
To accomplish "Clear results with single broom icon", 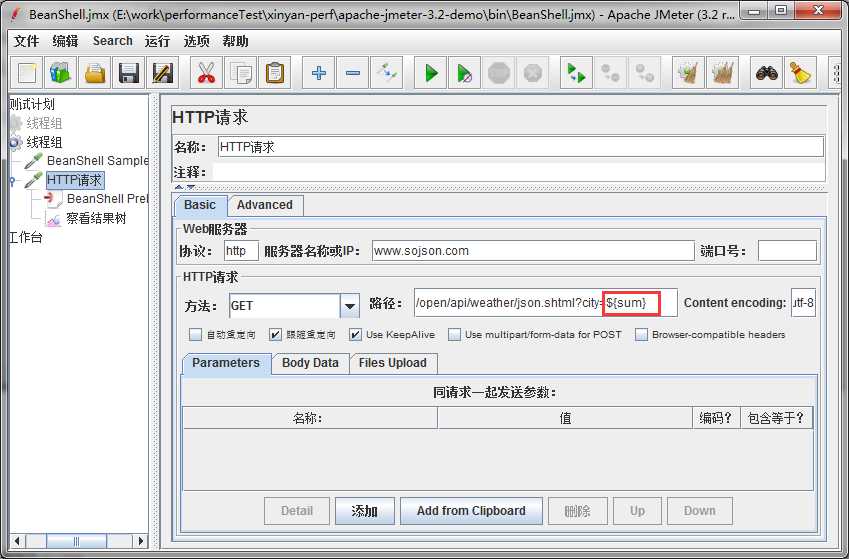I will click(x=688, y=73).
